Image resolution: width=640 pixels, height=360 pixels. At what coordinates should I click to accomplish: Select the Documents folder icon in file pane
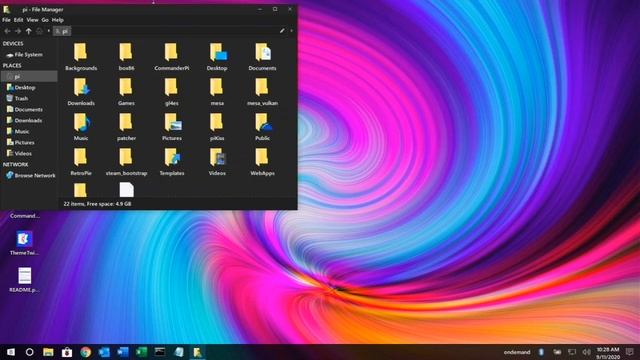(262, 52)
